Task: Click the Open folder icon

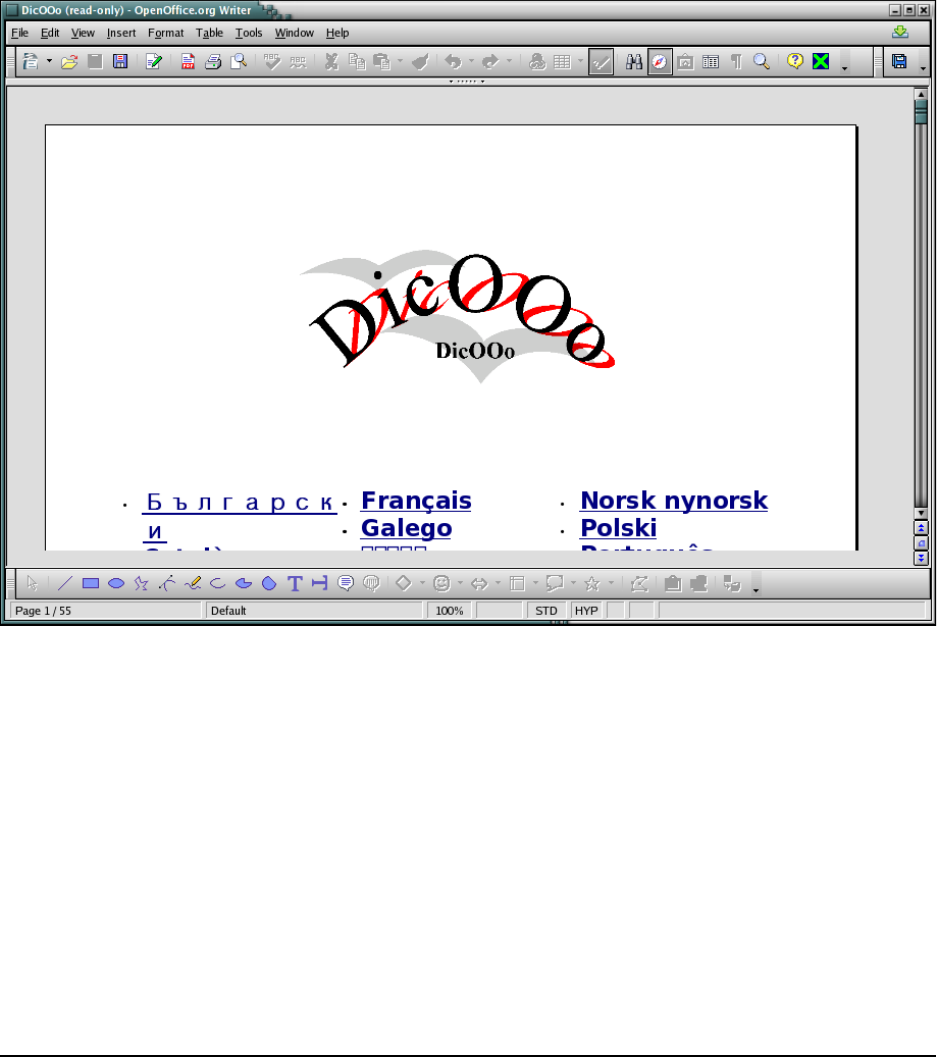Action: point(69,62)
